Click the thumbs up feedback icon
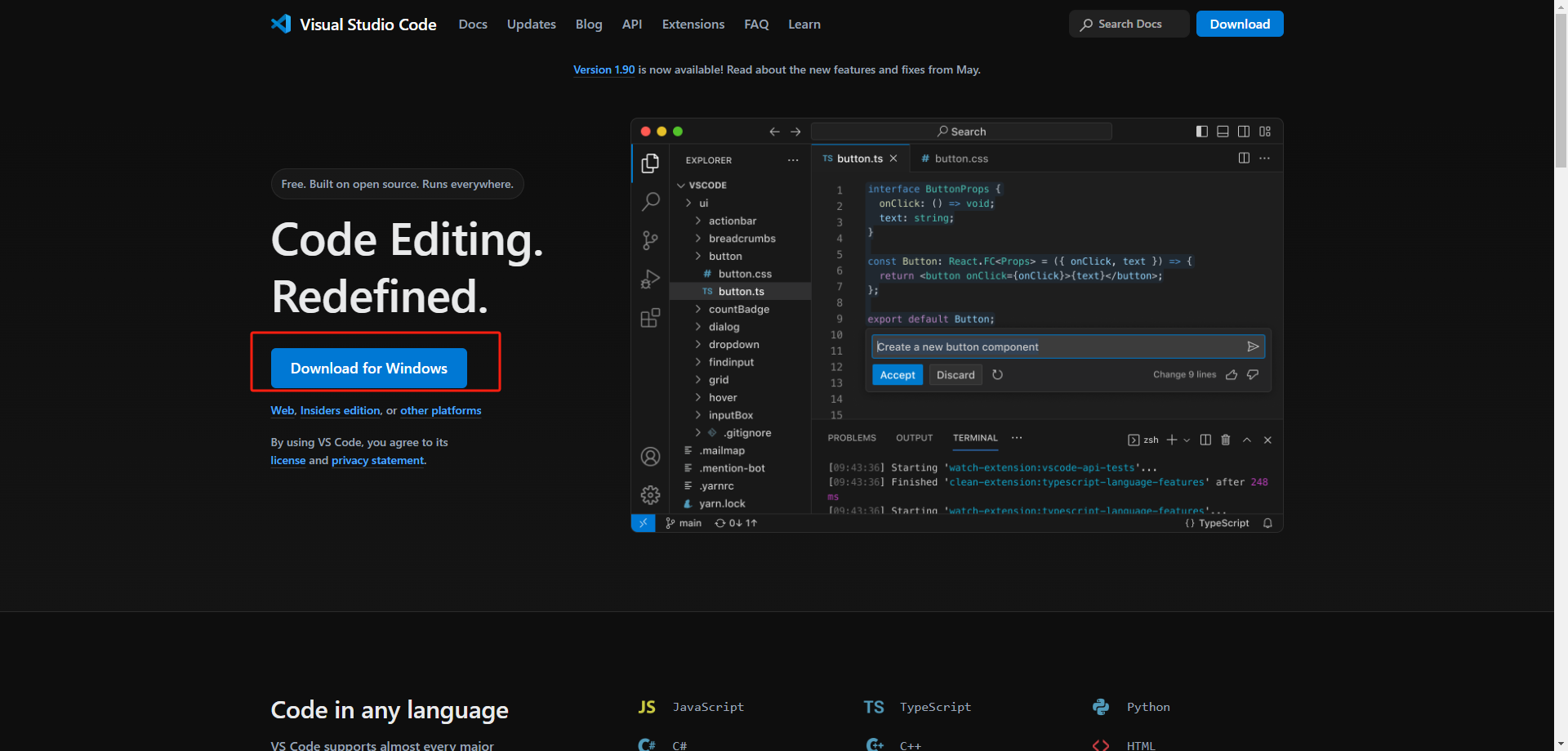 (1232, 374)
